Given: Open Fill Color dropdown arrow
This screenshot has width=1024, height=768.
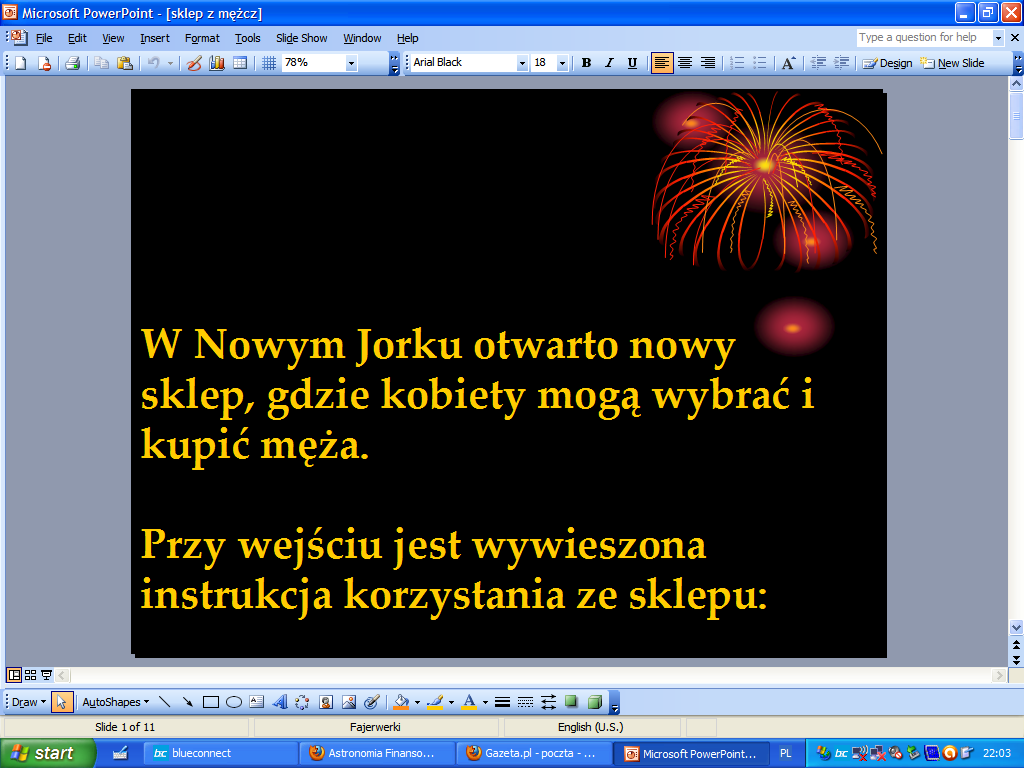Looking at the screenshot, I should [x=417, y=703].
